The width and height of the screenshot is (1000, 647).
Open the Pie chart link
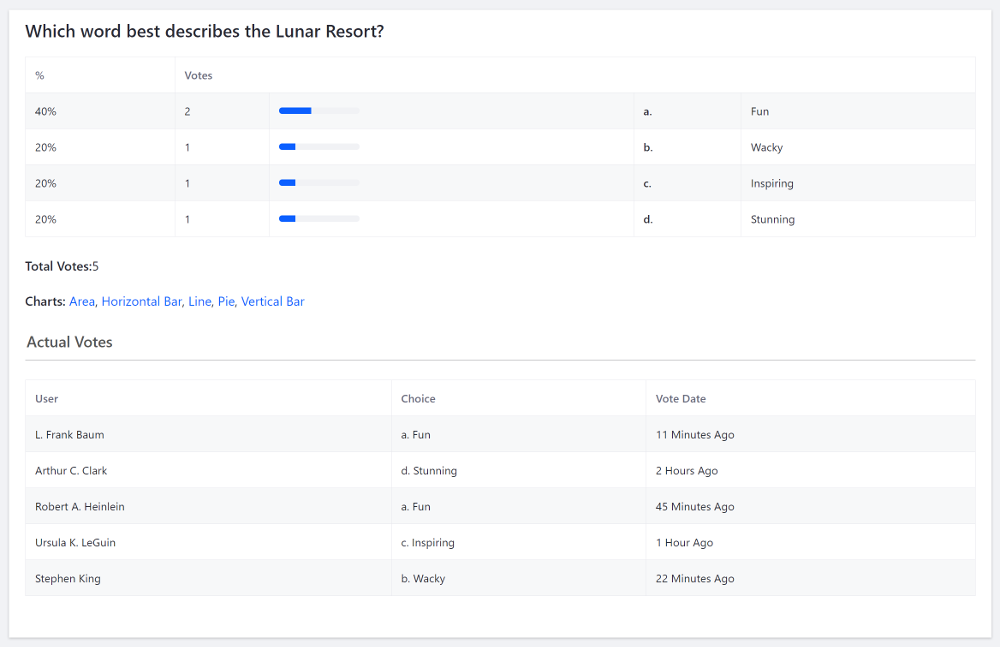[x=226, y=301]
